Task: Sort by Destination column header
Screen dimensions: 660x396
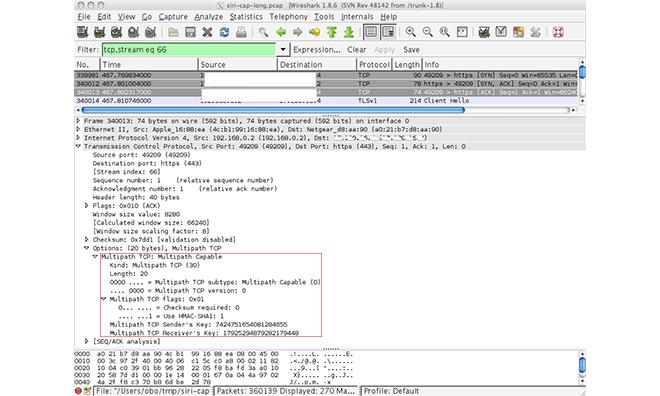Action: [x=317, y=65]
